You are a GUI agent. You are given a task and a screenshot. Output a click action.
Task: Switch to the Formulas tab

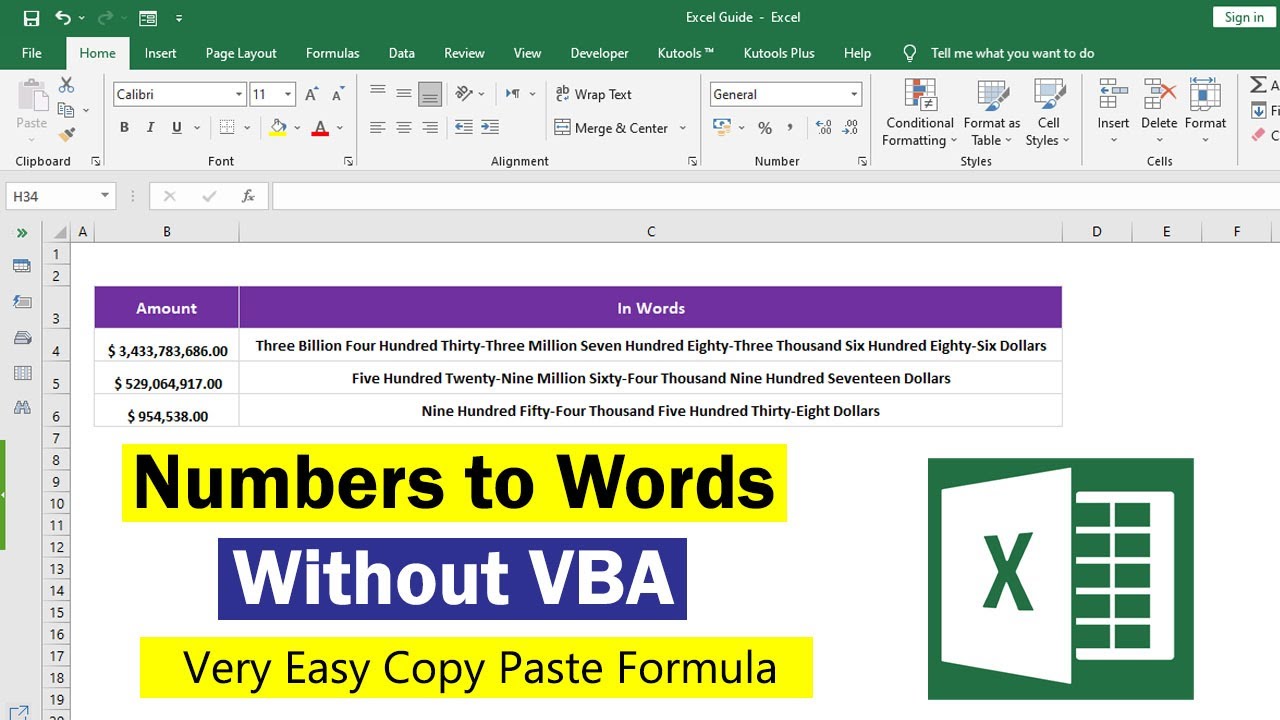(x=333, y=53)
